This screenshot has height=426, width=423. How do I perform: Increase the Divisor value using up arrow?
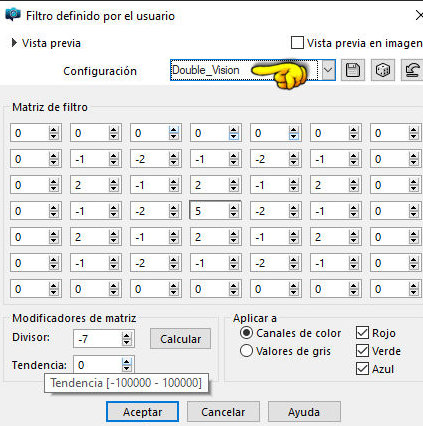[x=126, y=336]
